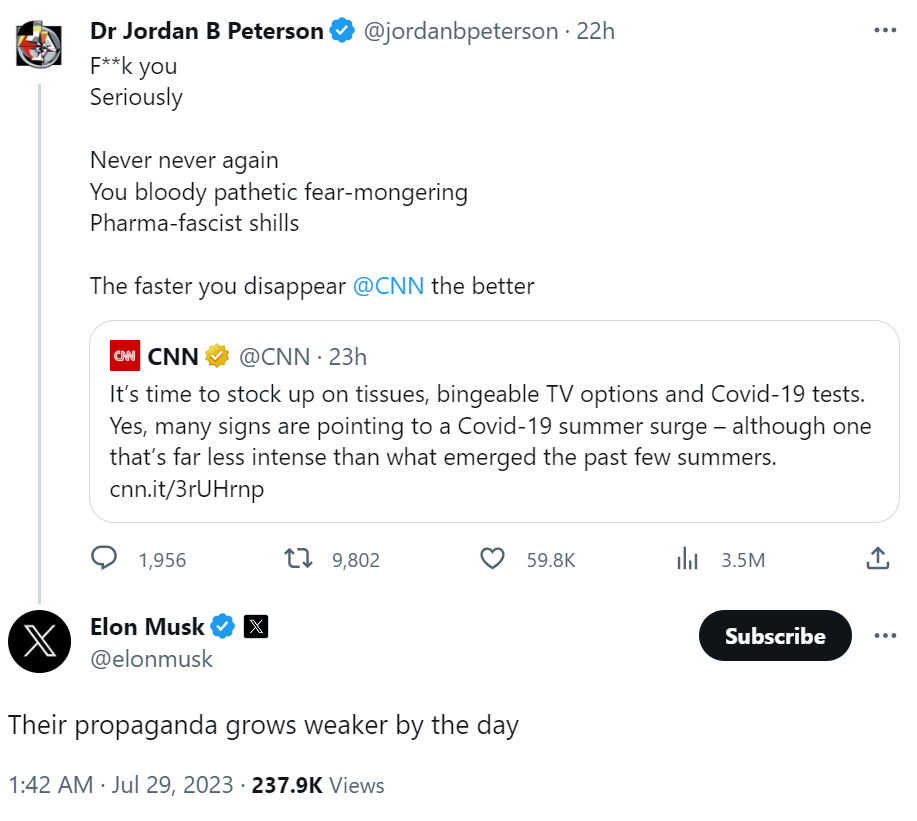The width and height of the screenshot is (917, 821).
Task: Click the @elonmusk handle
Action: (151, 659)
